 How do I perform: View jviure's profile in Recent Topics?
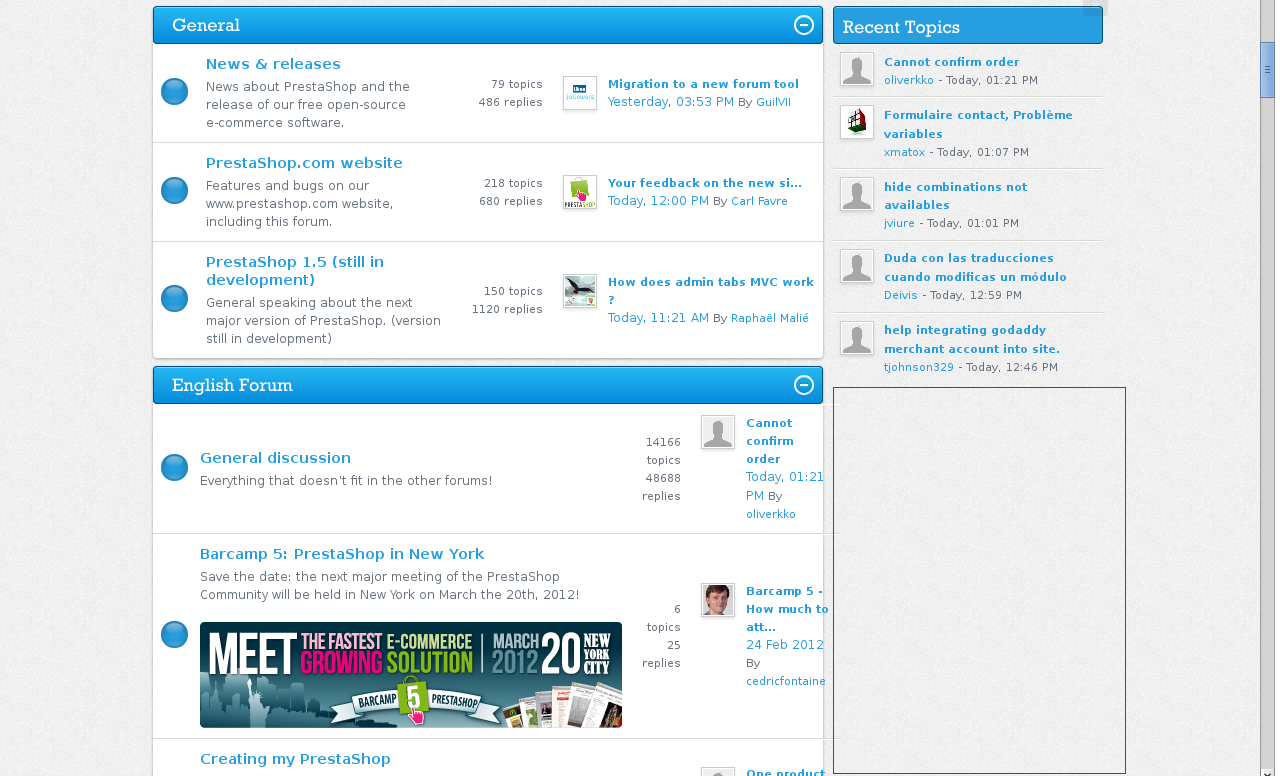coord(900,223)
